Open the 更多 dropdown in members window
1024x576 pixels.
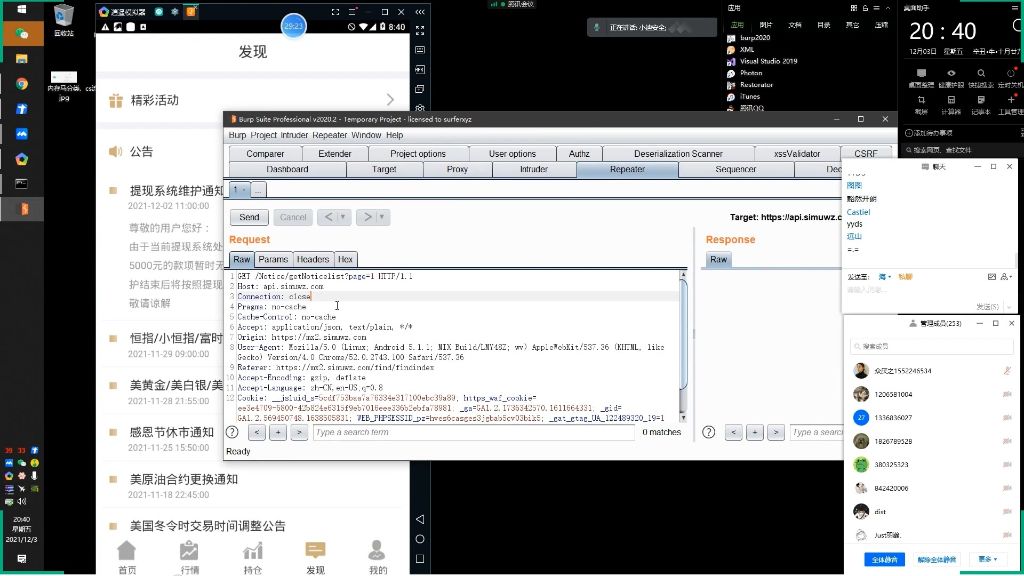click(987, 559)
